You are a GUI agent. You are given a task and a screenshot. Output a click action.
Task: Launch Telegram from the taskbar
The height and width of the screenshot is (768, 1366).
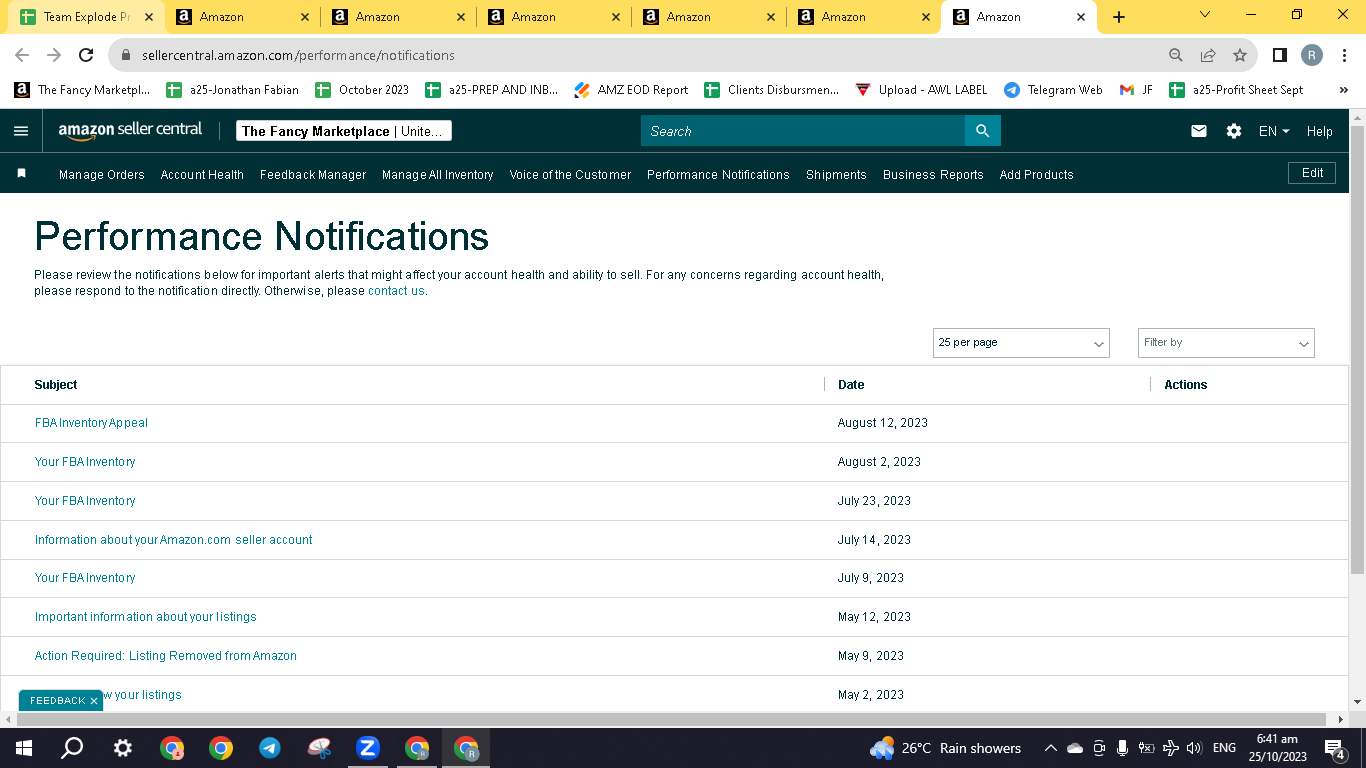point(269,748)
